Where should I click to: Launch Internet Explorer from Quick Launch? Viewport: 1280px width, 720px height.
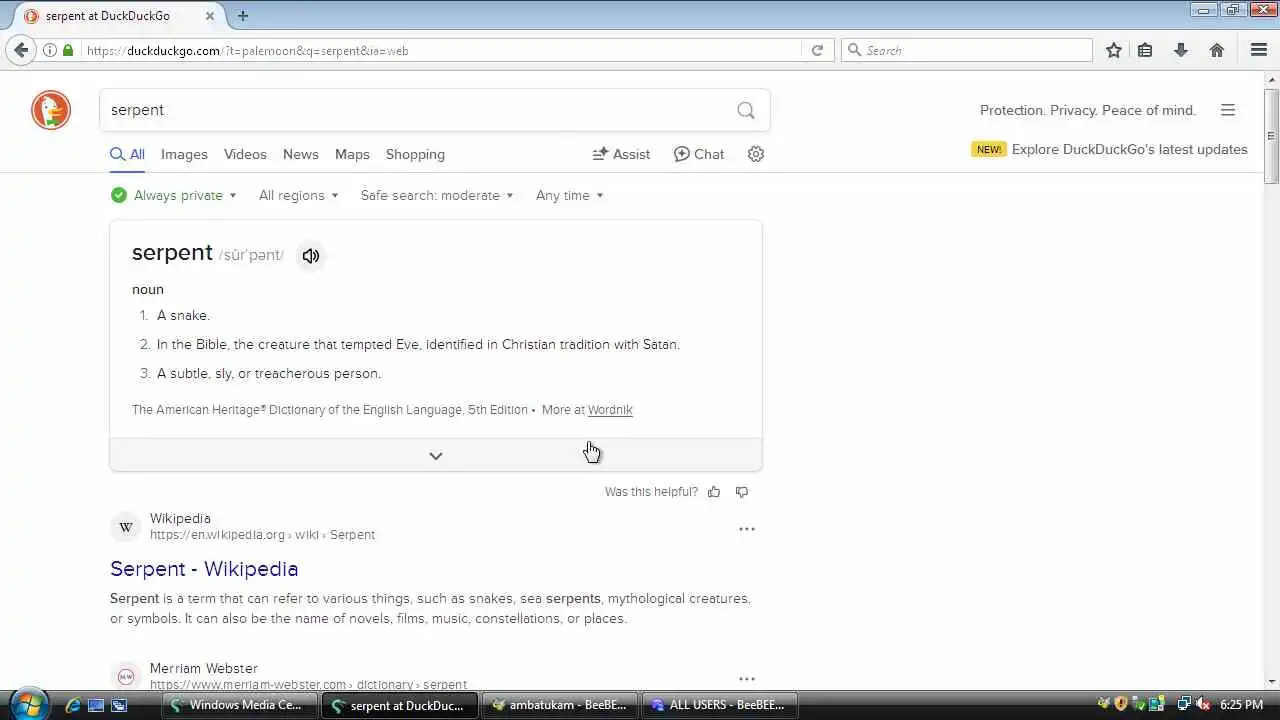click(73, 705)
